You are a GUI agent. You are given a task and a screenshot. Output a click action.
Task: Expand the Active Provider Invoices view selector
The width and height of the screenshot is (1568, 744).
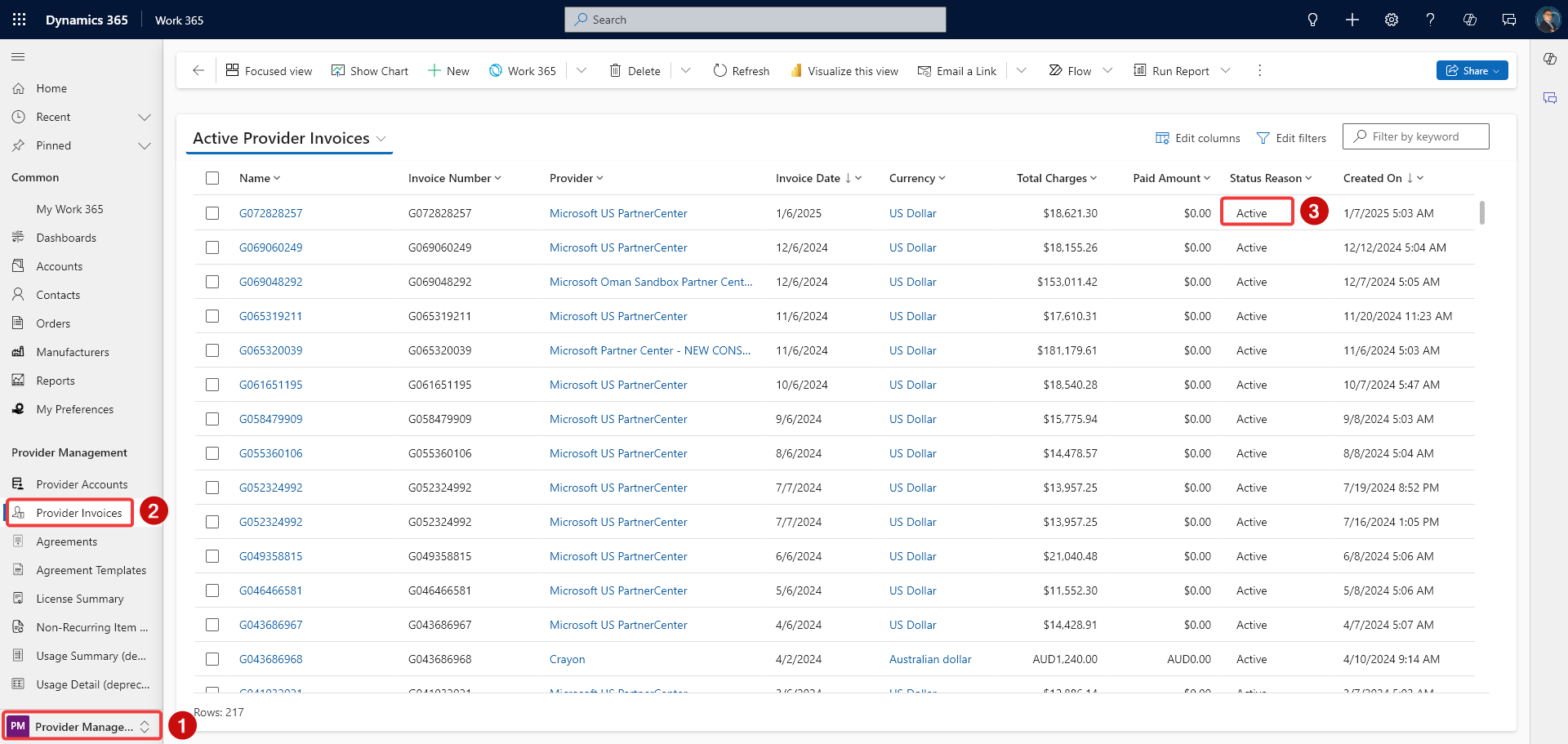[381, 139]
